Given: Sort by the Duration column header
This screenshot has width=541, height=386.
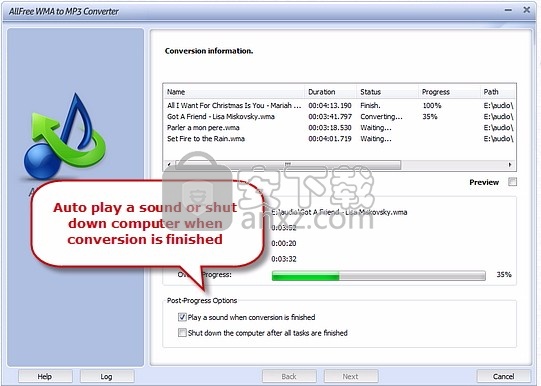Looking at the screenshot, I should point(331,92).
